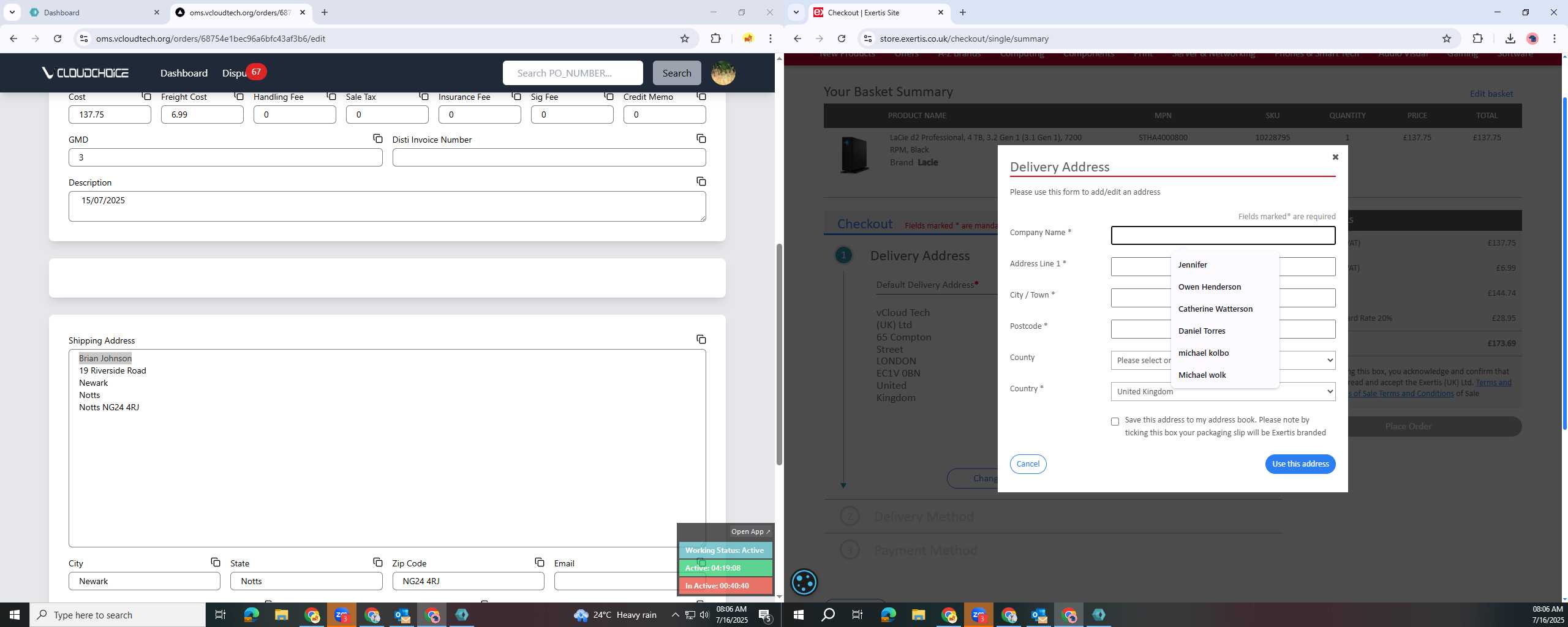Copy the Freight Cost value icon
This screenshot has width=1568, height=627.
pos(239,96)
